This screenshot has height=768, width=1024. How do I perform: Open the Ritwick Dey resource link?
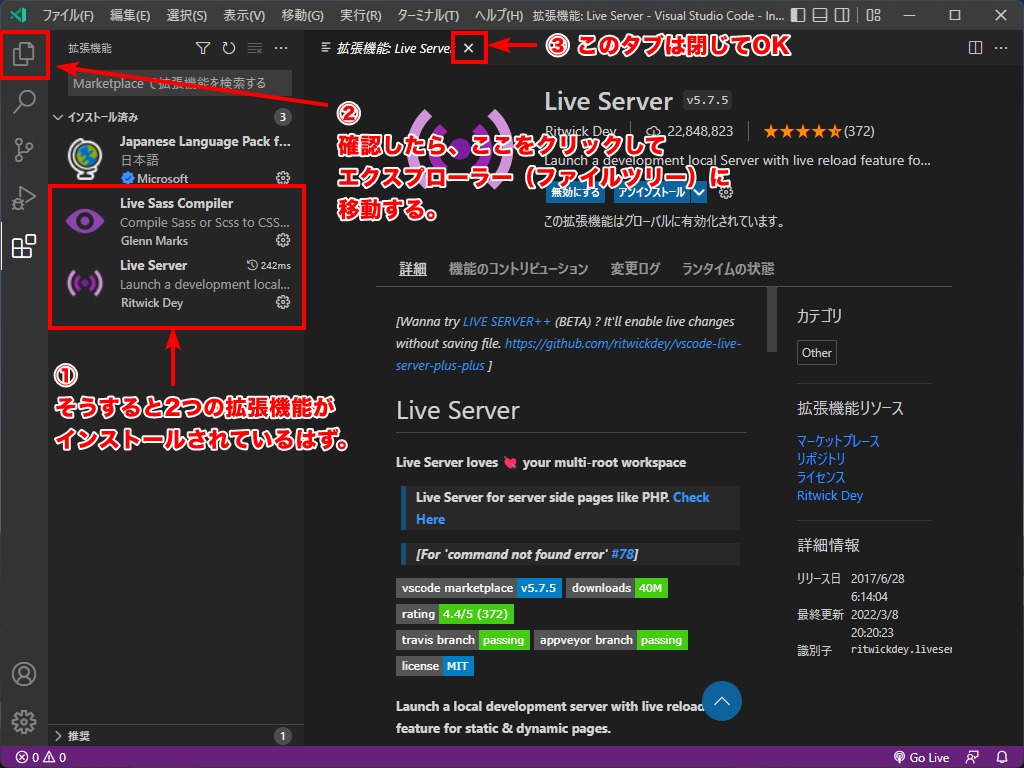click(x=829, y=496)
